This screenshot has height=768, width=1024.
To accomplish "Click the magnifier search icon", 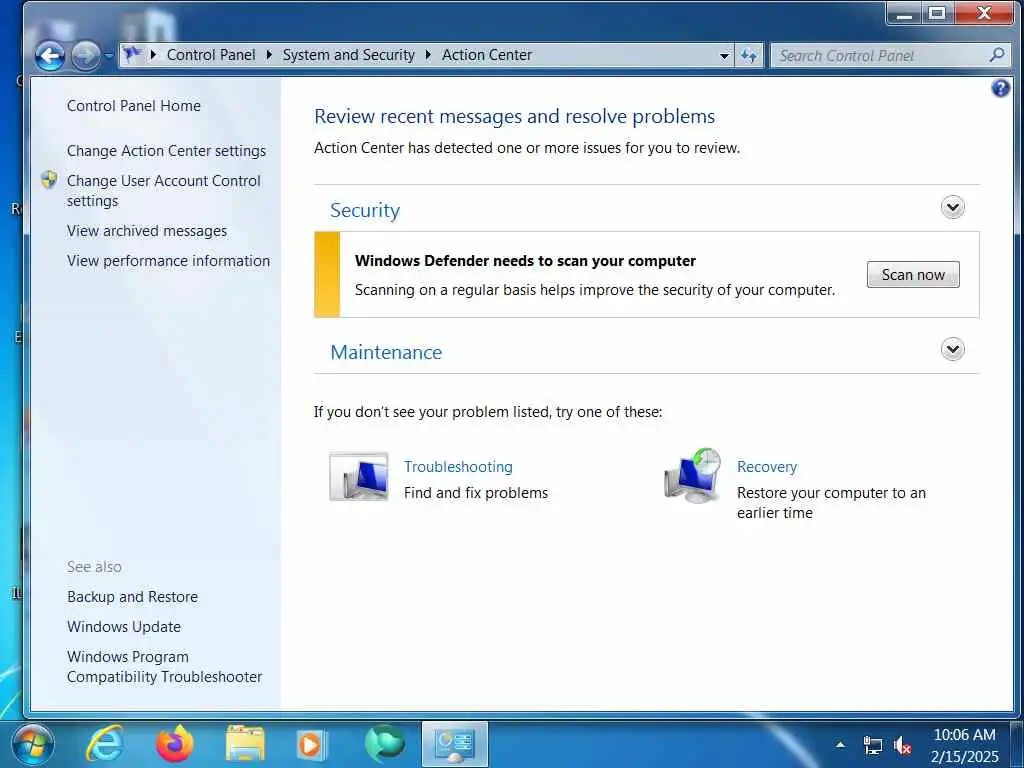I will point(997,55).
